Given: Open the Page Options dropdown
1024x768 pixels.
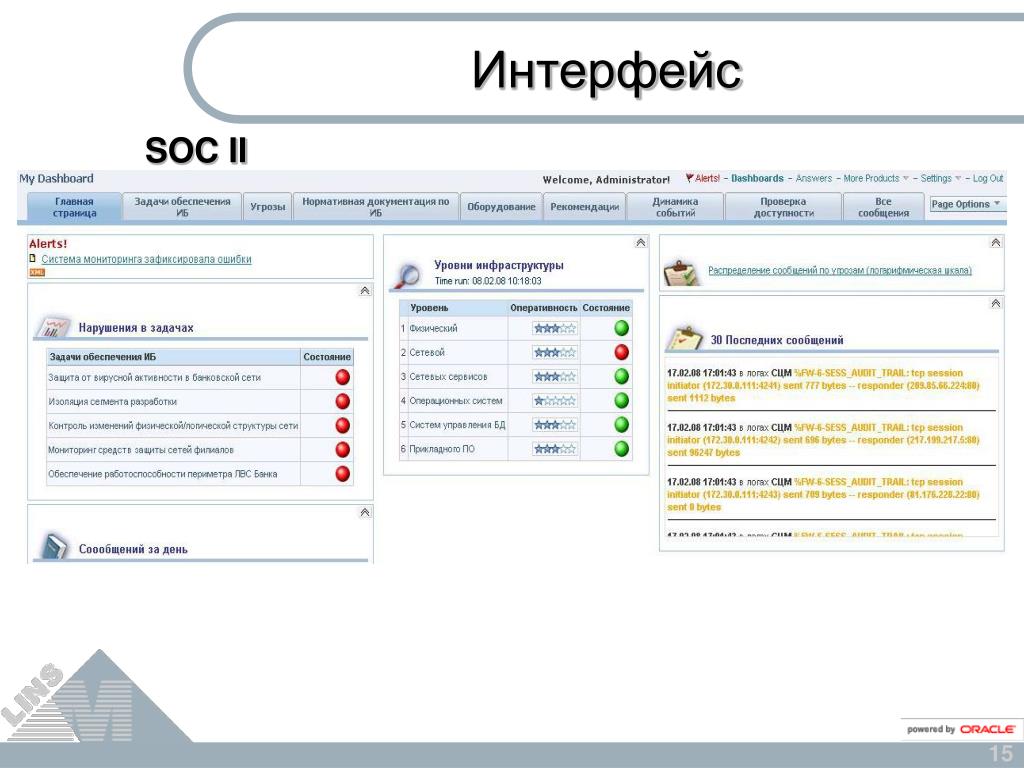Looking at the screenshot, I should coord(966,204).
